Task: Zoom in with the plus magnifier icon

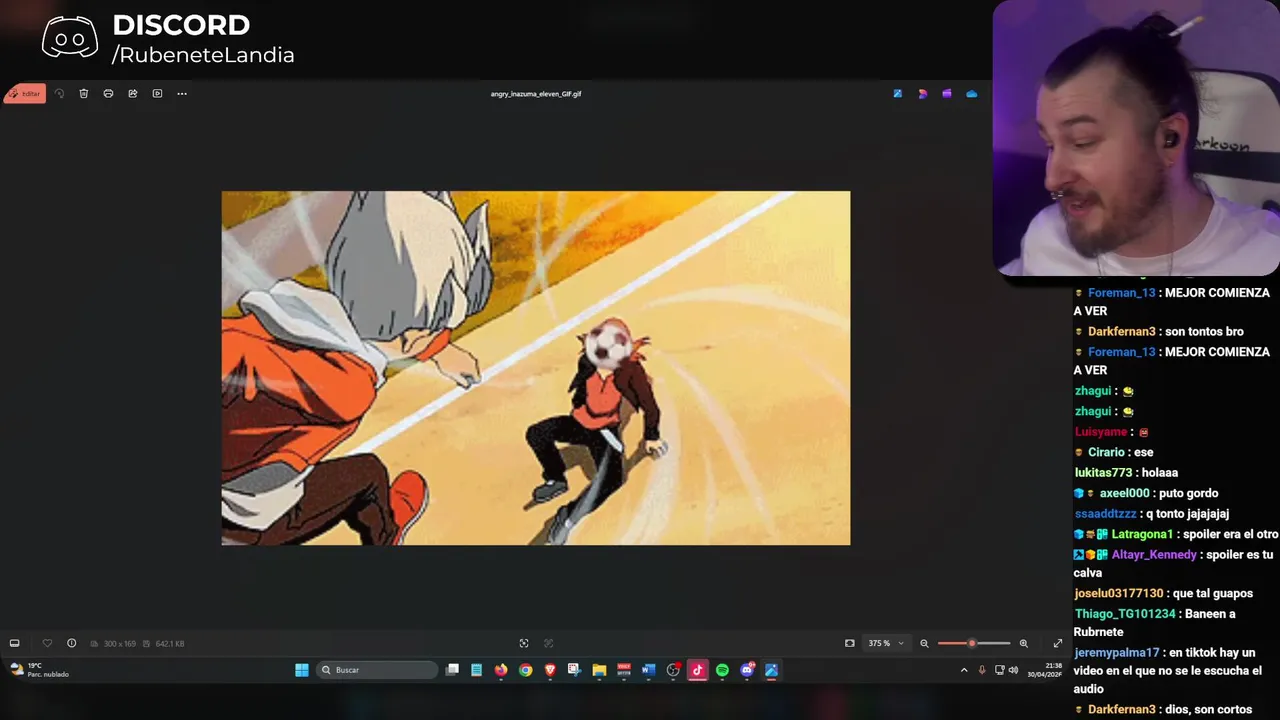Action: point(1023,643)
